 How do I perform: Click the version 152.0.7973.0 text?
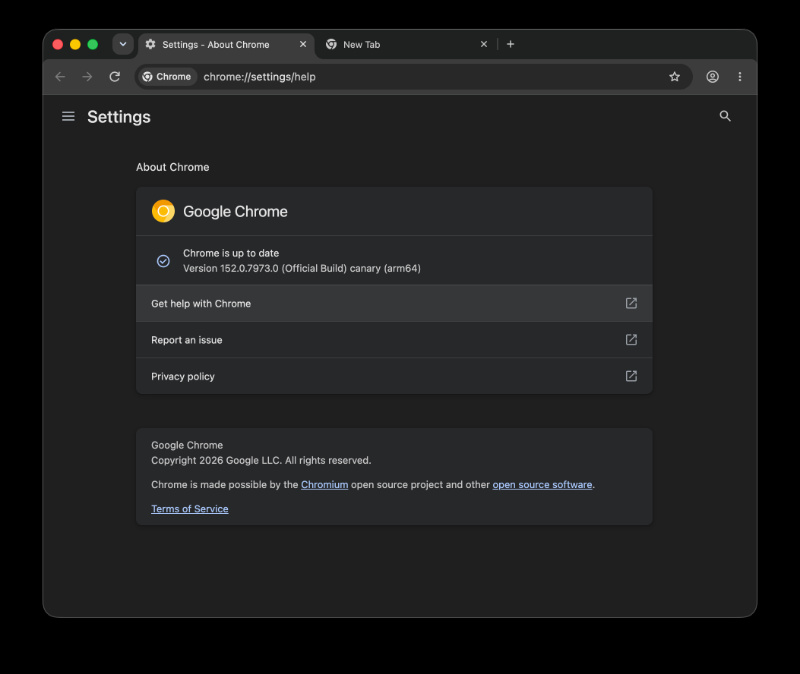[302, 268]
